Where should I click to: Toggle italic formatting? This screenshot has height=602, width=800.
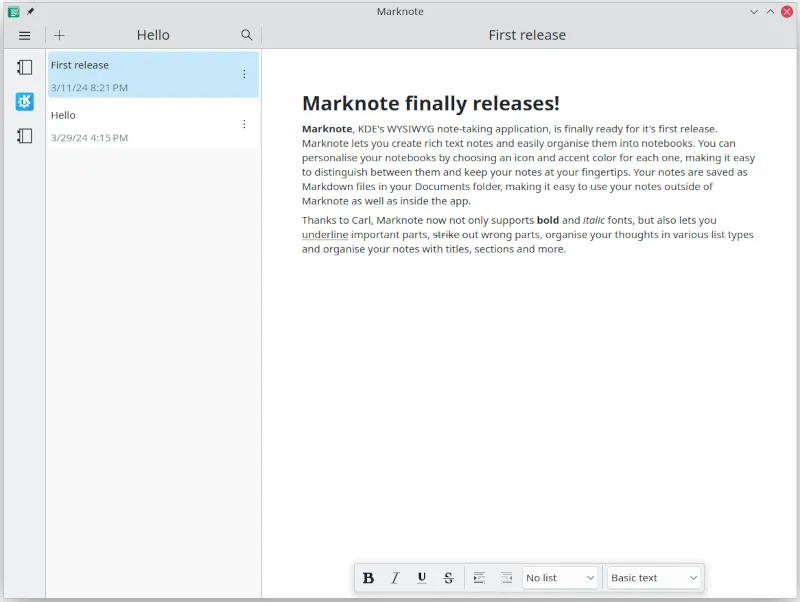click(x=395, y=578)
